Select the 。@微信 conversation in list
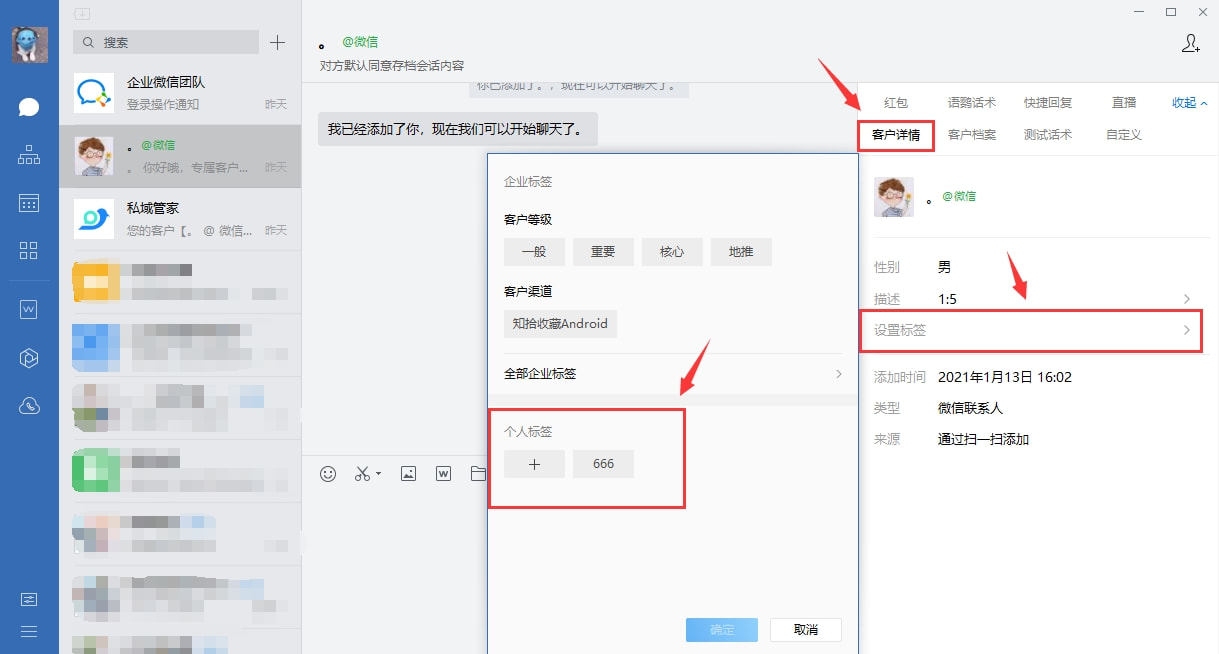The image size is (1219, 654). (x=180, y=156)
